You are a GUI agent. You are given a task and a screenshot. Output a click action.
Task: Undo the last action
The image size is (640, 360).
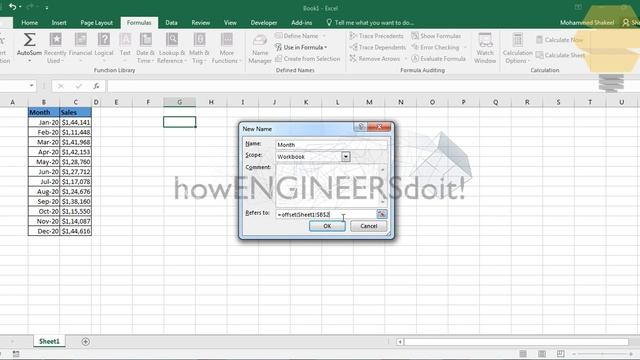[13, 7]
